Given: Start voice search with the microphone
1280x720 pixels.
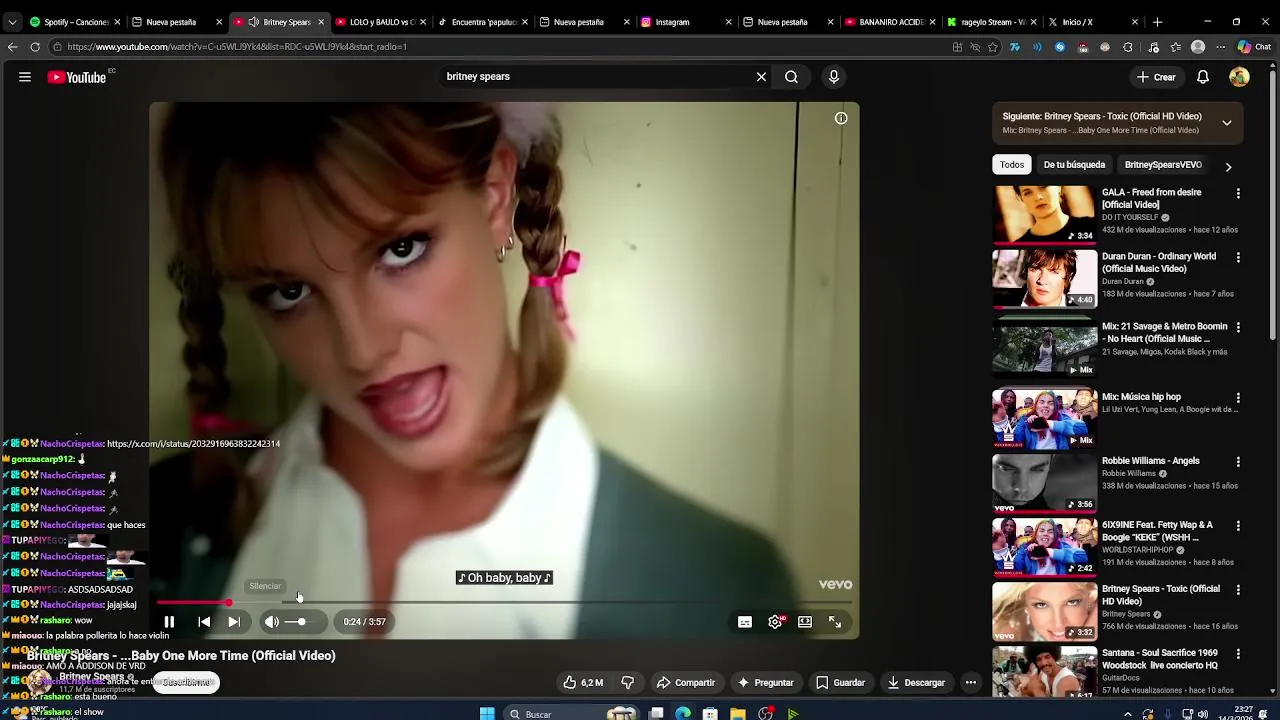Looking at the screenshot, I should coord(834,77).
